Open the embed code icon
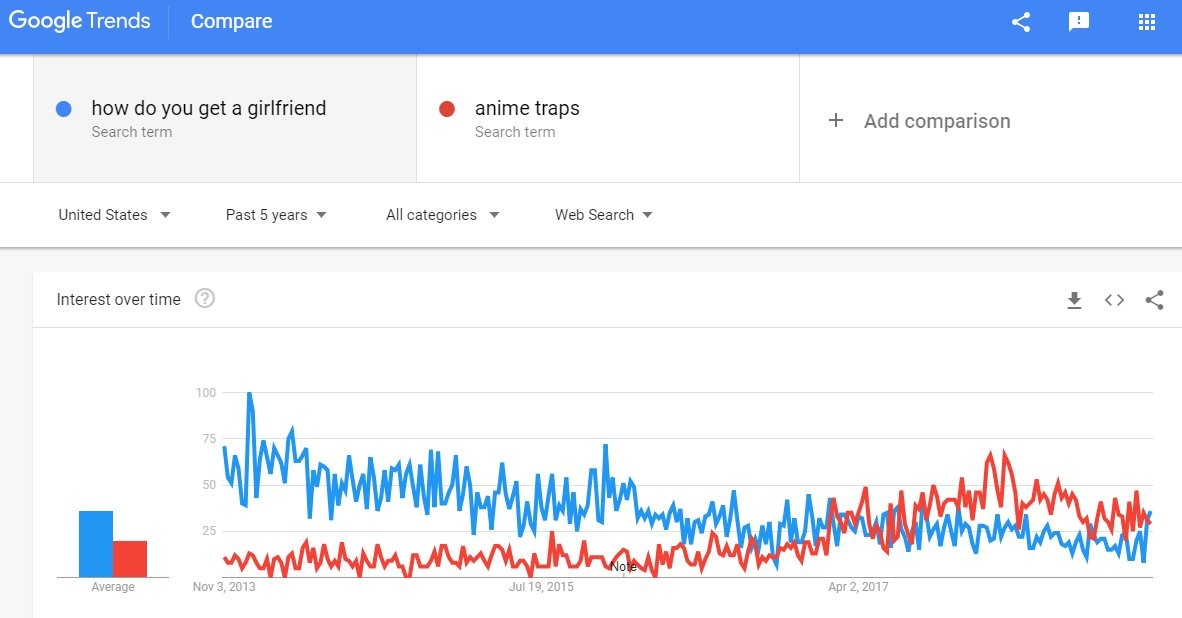 pyautogui.click(x=1114, y=300)
